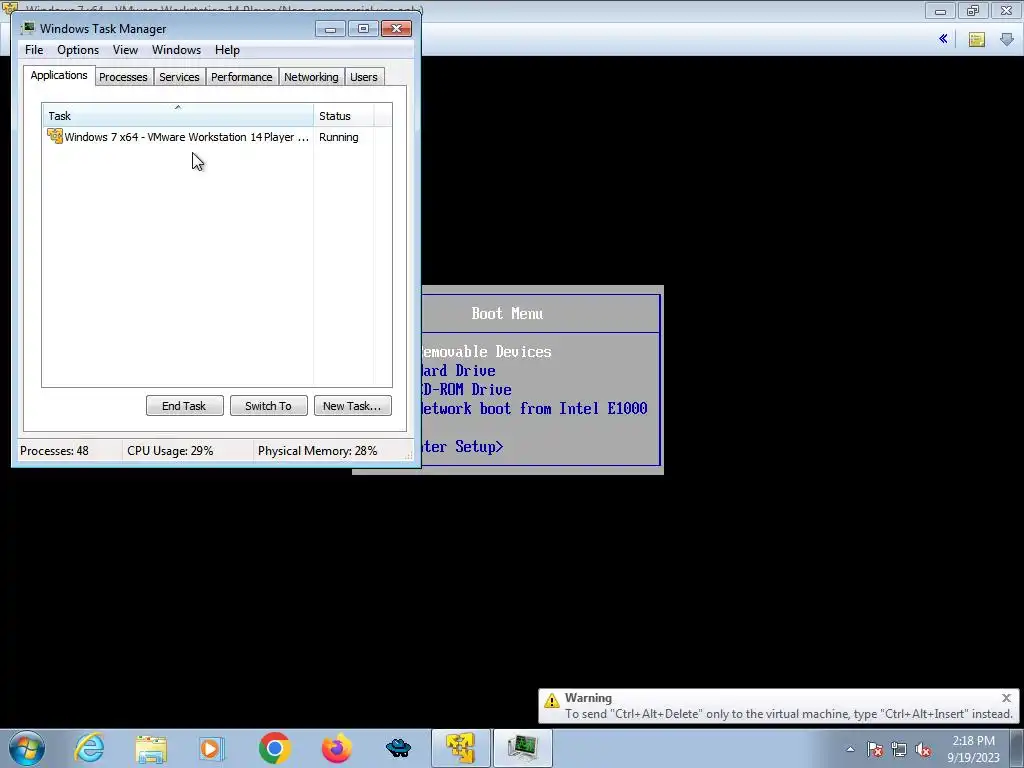Image resolution: width=1024 pixels, height=768 pixels.
Task: Click the Warning triangle icon in notification
Action: coord(552,701)
